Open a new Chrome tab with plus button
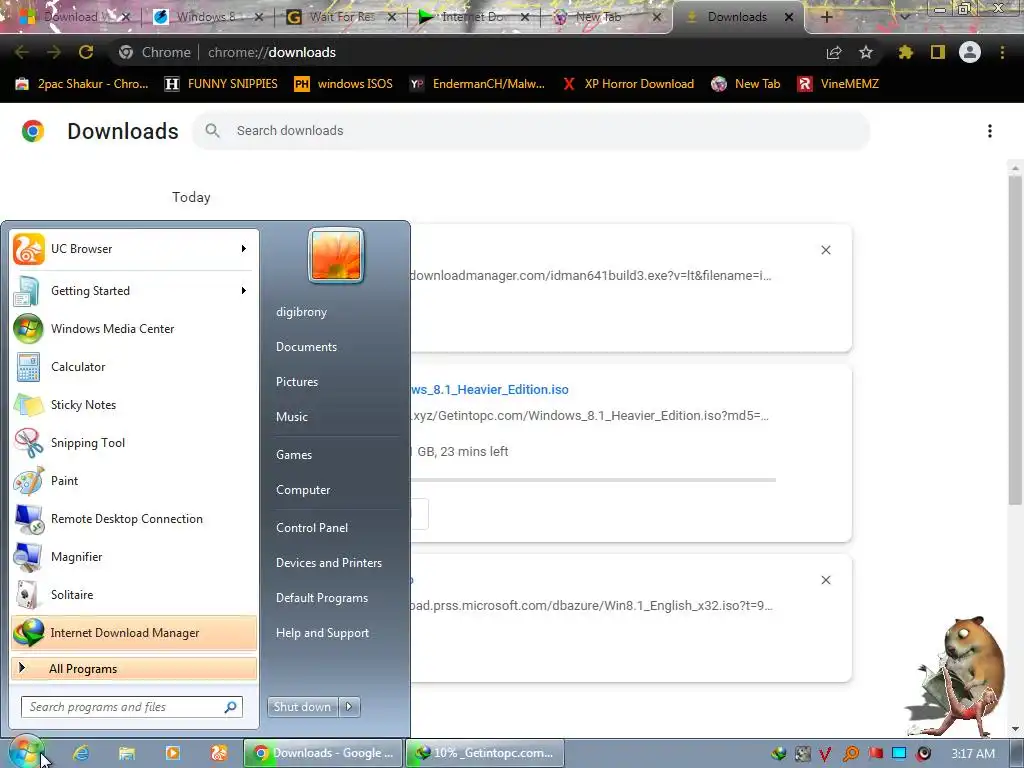Screen dimensions: 1024x768 (x=826, y=17)
